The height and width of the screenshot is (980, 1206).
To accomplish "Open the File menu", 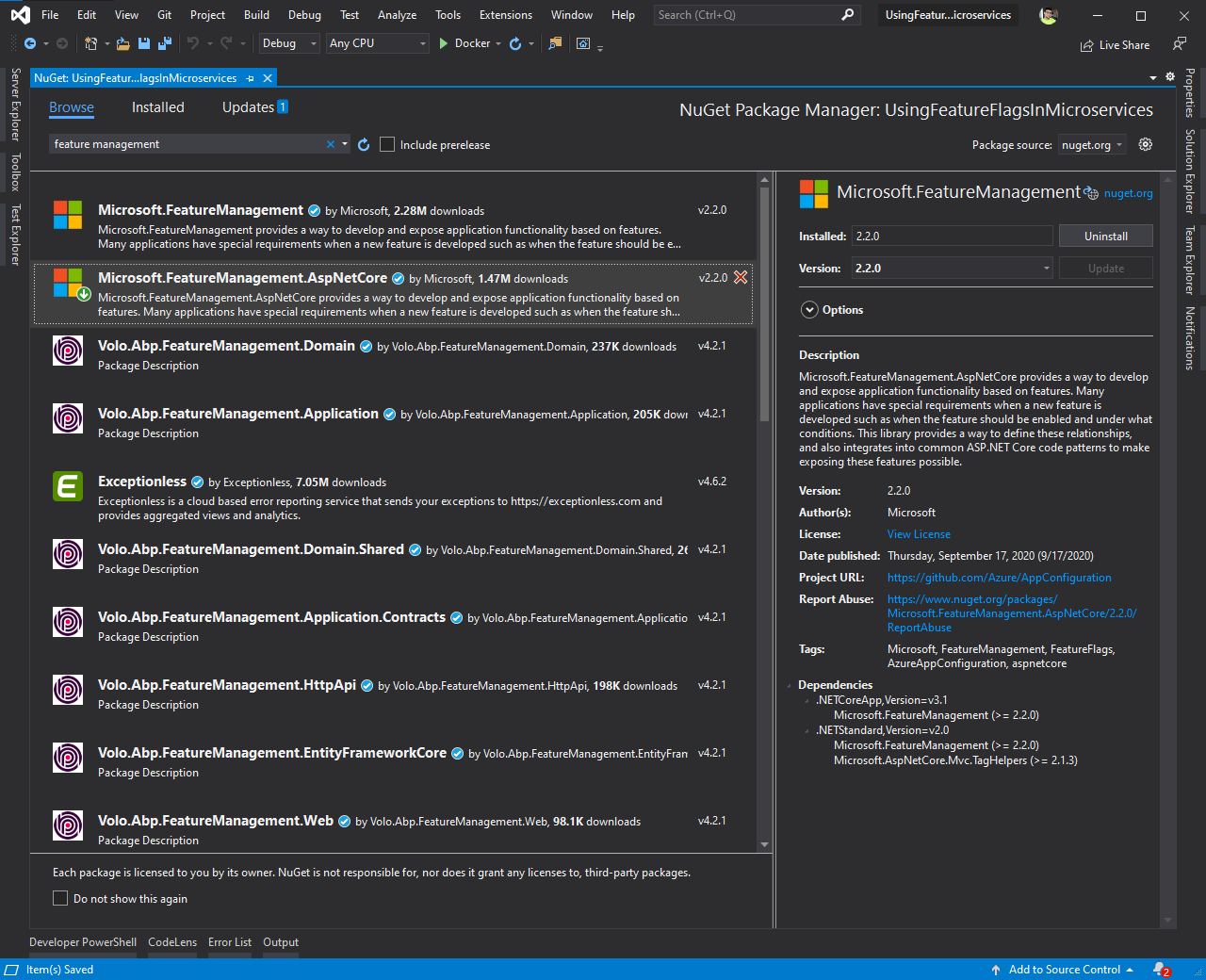I will pyautogui.click(x=50, y=15).
